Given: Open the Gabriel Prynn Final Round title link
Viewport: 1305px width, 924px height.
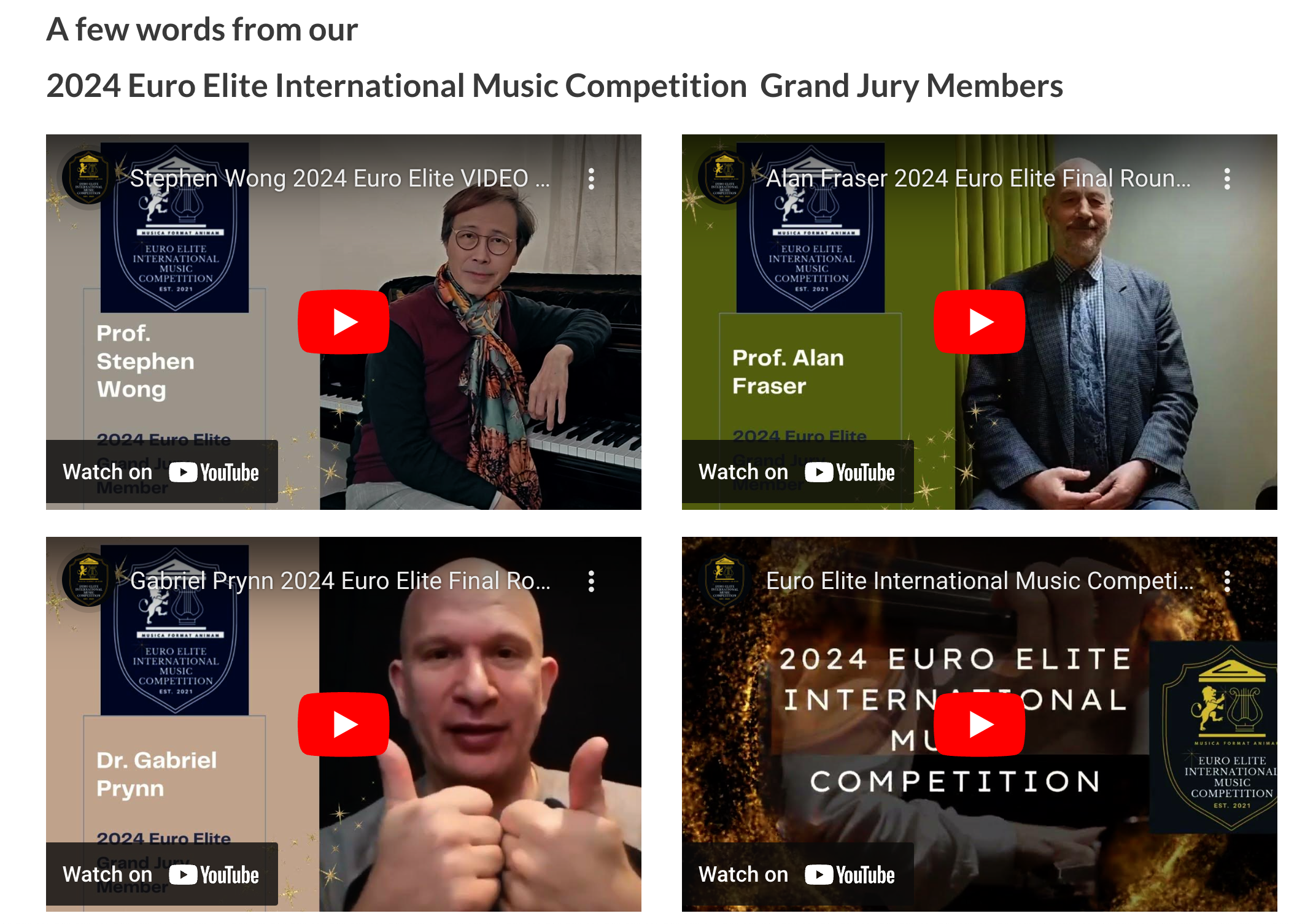Looking at the screenshot, I should coord(340,581).
